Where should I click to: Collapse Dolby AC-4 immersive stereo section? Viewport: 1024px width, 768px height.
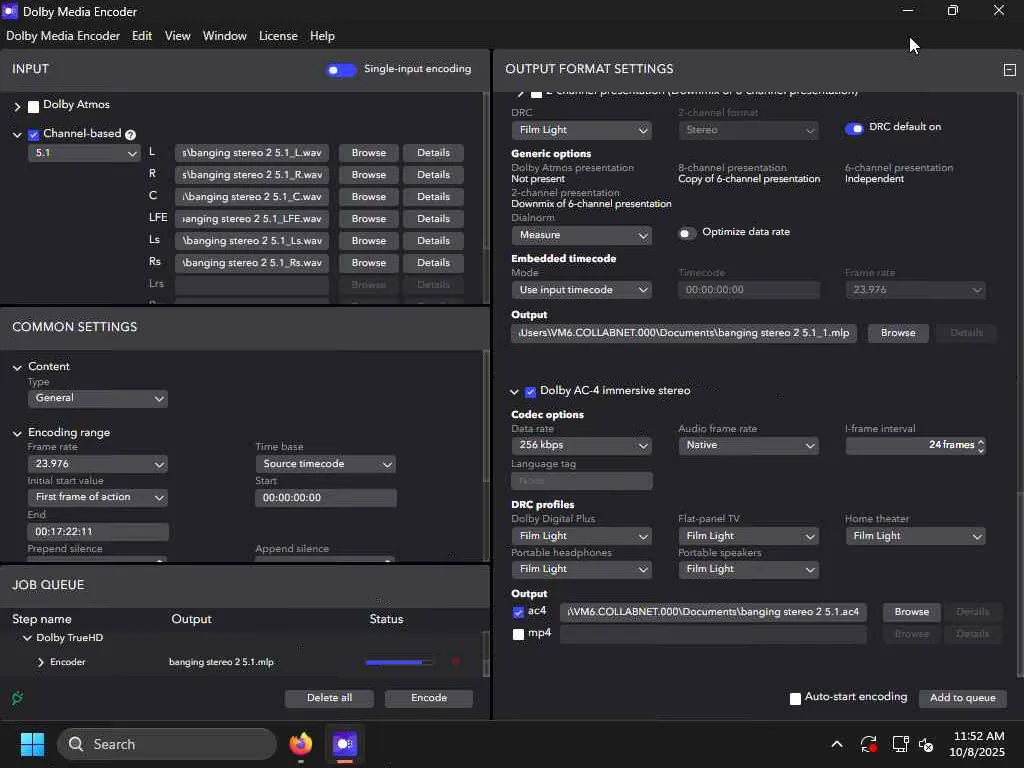[x=514, y=392]
